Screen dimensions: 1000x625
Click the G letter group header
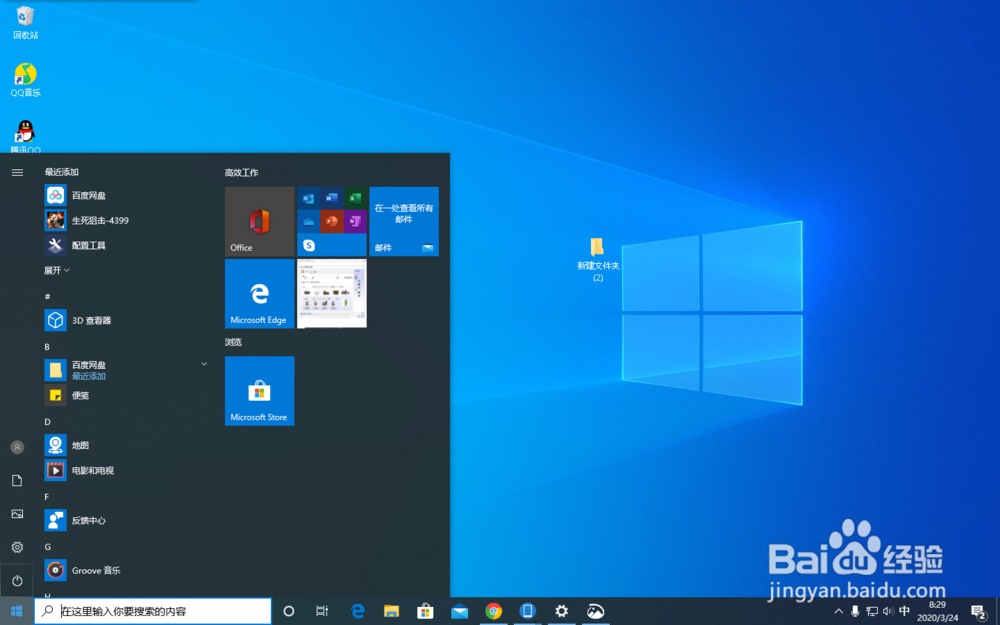(47, 547)
